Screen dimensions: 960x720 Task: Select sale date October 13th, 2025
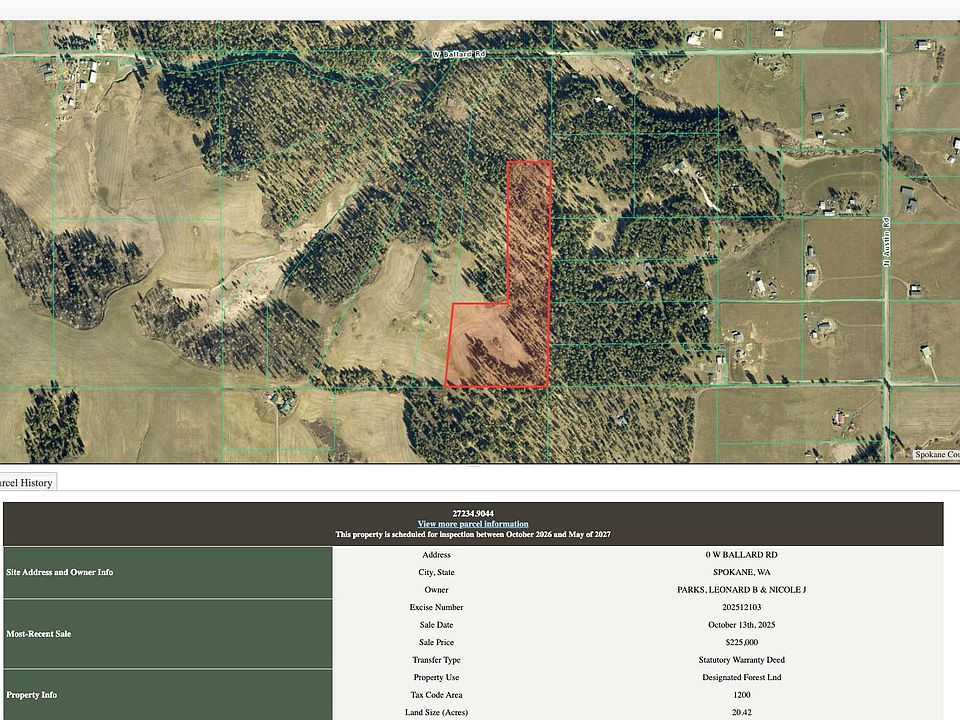(x=741, y=625)
